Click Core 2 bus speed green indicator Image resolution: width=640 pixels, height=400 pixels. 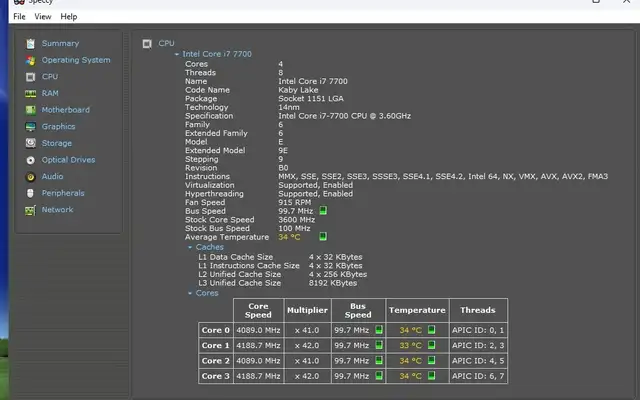[x=379, y=360]
